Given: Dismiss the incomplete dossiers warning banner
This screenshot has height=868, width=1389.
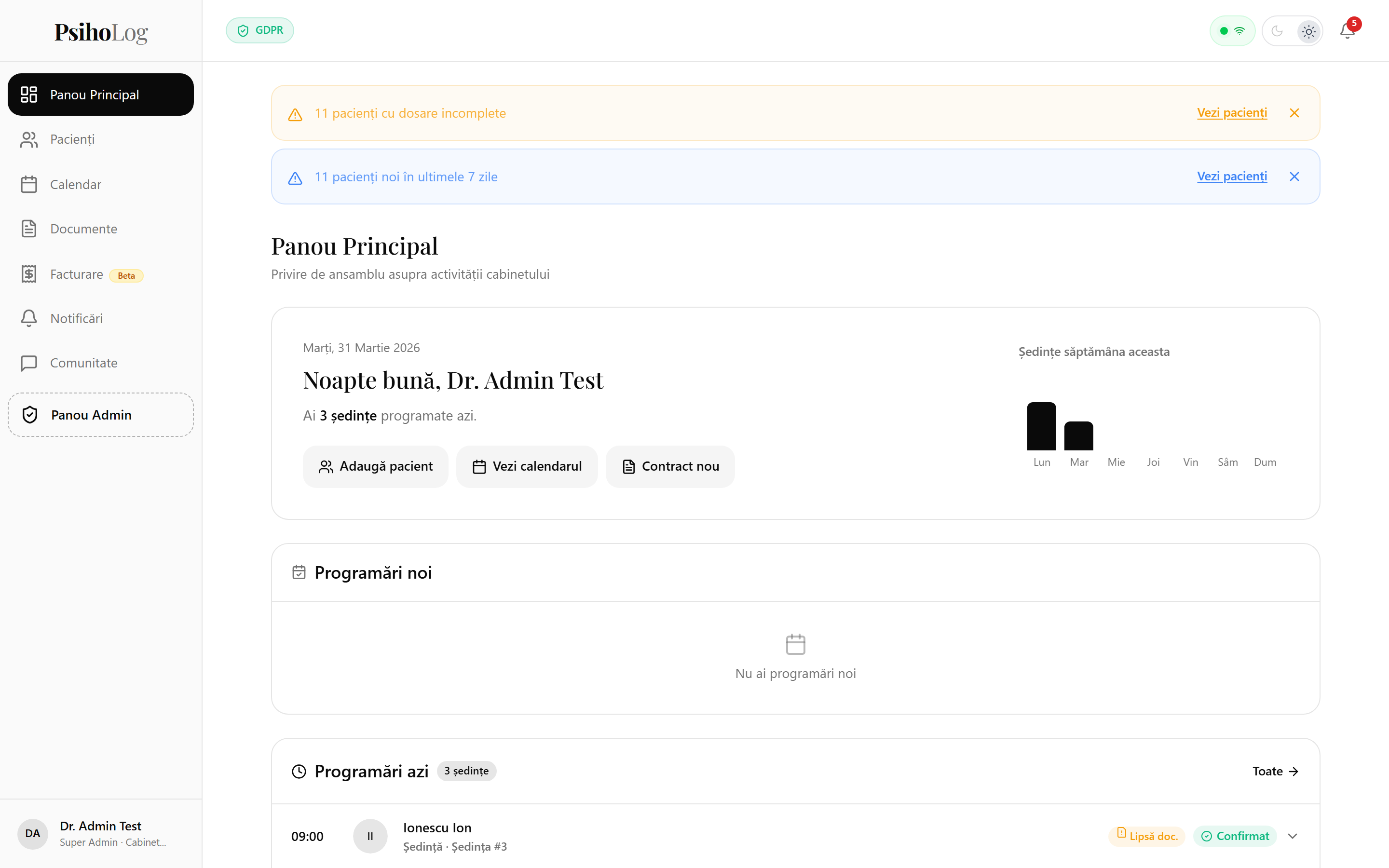Looking at the screenshot, I should tap(1294, 112).
